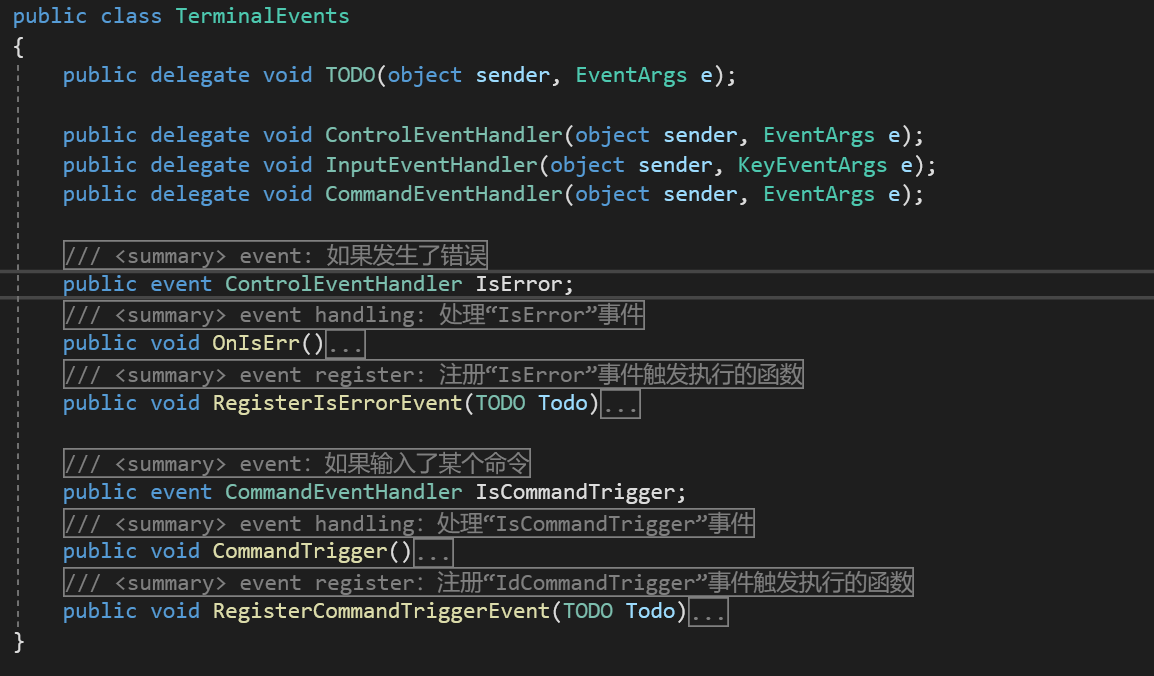
Task: Click the Todo parameter in RegisterCommandTriggerEvent
Action: coord(651,611)
